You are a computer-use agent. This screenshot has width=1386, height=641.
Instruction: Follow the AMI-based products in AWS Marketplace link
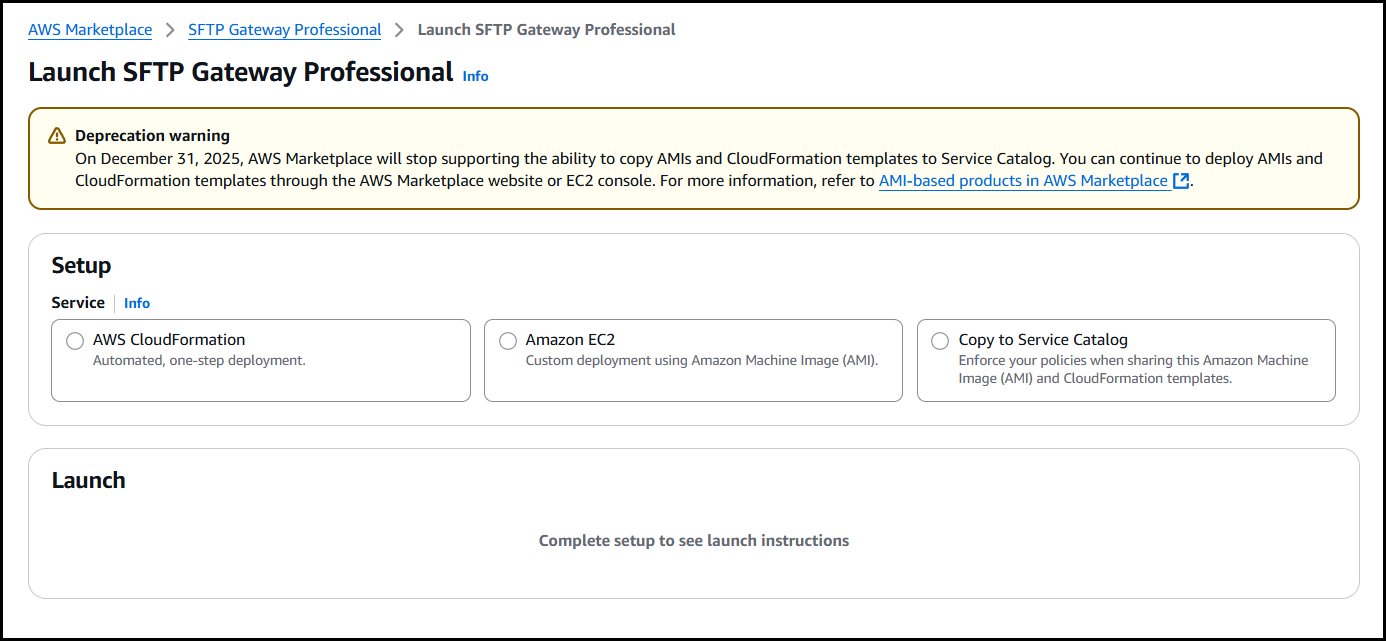(1022, 181)
